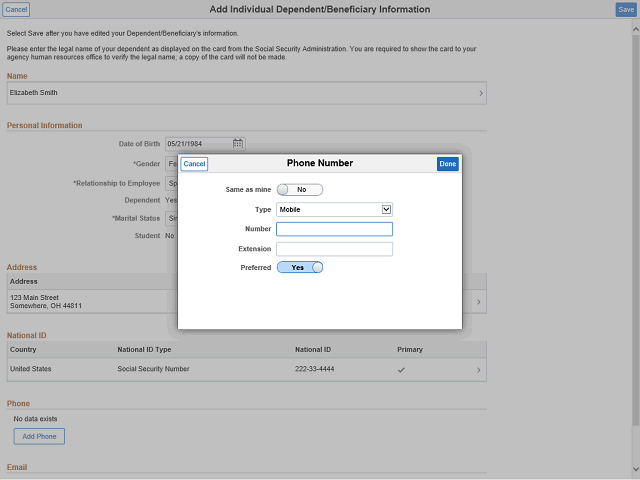The image size is (640, 480).
Task: Click the Extension input field
Action: 334,249
